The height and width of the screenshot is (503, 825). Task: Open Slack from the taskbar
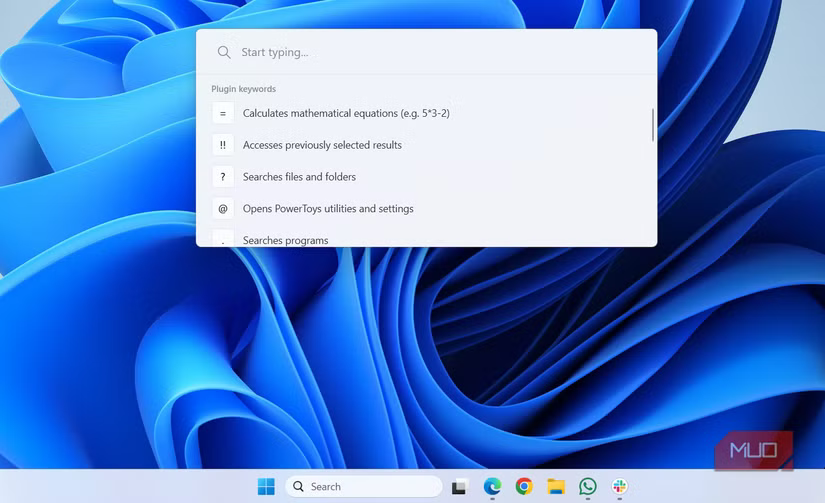[x=620, y=487]
